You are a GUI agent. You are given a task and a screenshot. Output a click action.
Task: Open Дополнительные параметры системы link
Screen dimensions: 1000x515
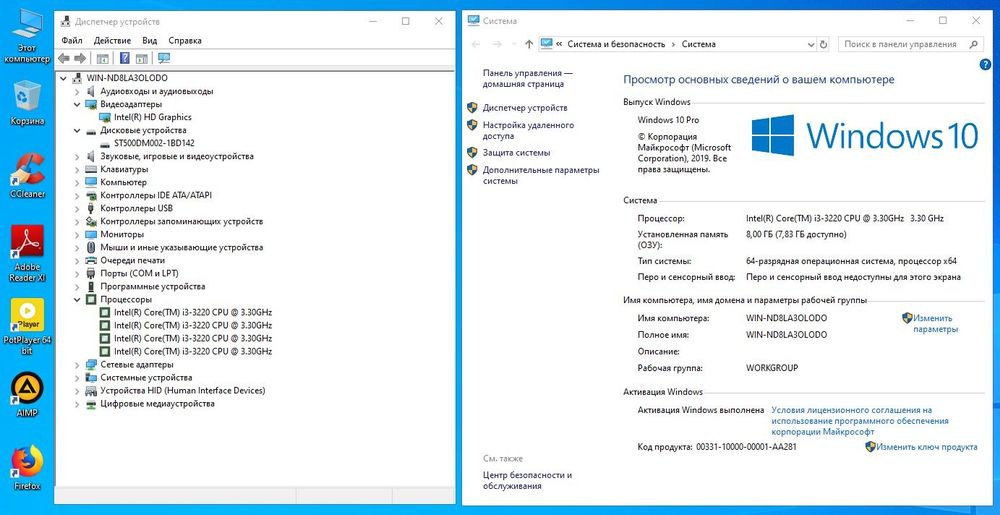coord(541,175)
